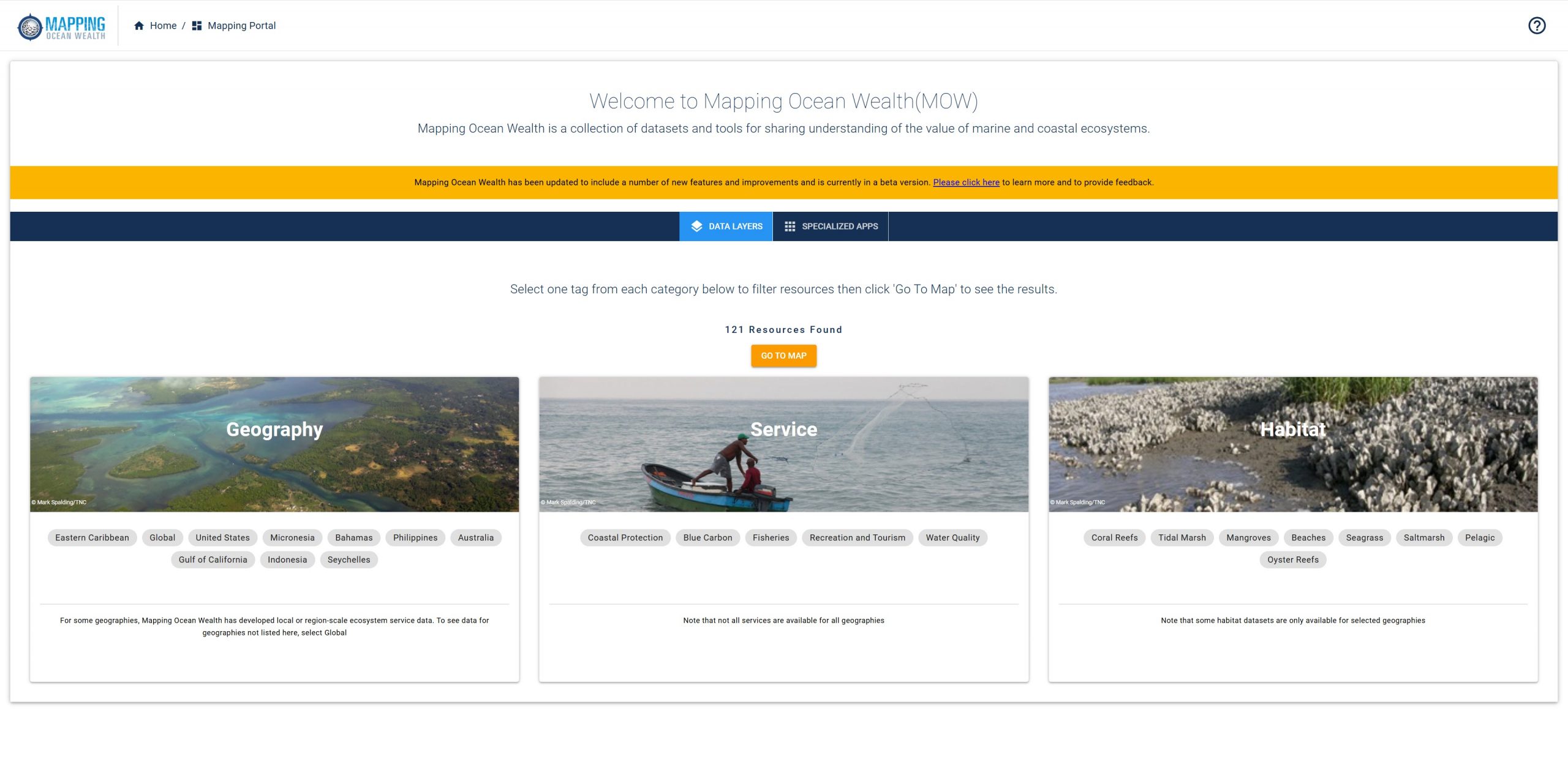Enable the Oyster Reefs habitat filter
The height and width of the screenshot is (778, 1568).
coord(1292,559)
